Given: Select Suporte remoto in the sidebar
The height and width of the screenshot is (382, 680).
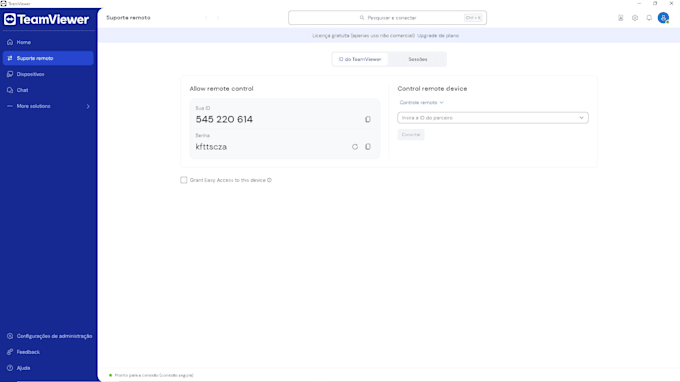Looking at the screenshot, I should pos(48,58).
